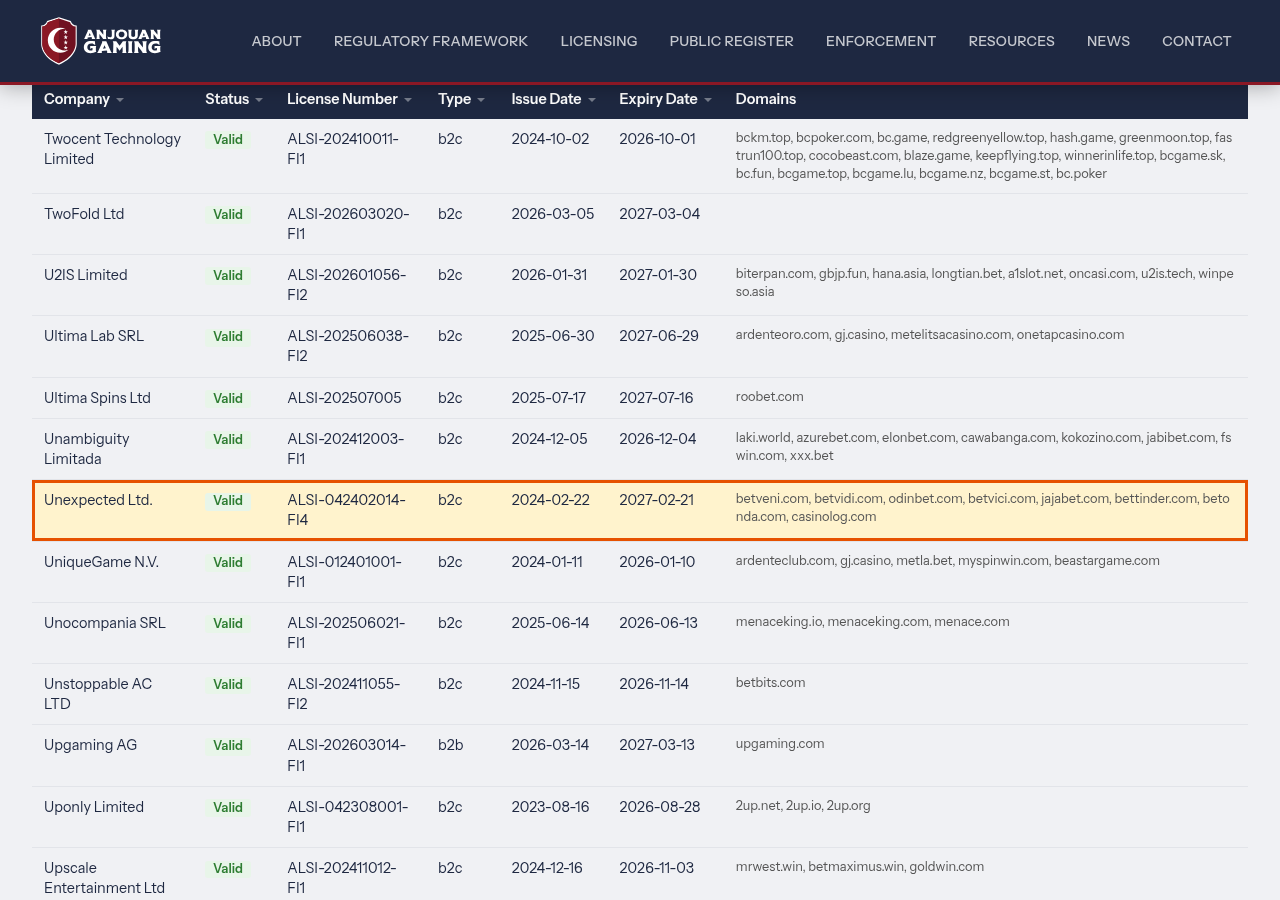This screenshot has height=900, width=1280.
Task: Click Upscale Entertainment Ltd company cell
Action: 105,878
